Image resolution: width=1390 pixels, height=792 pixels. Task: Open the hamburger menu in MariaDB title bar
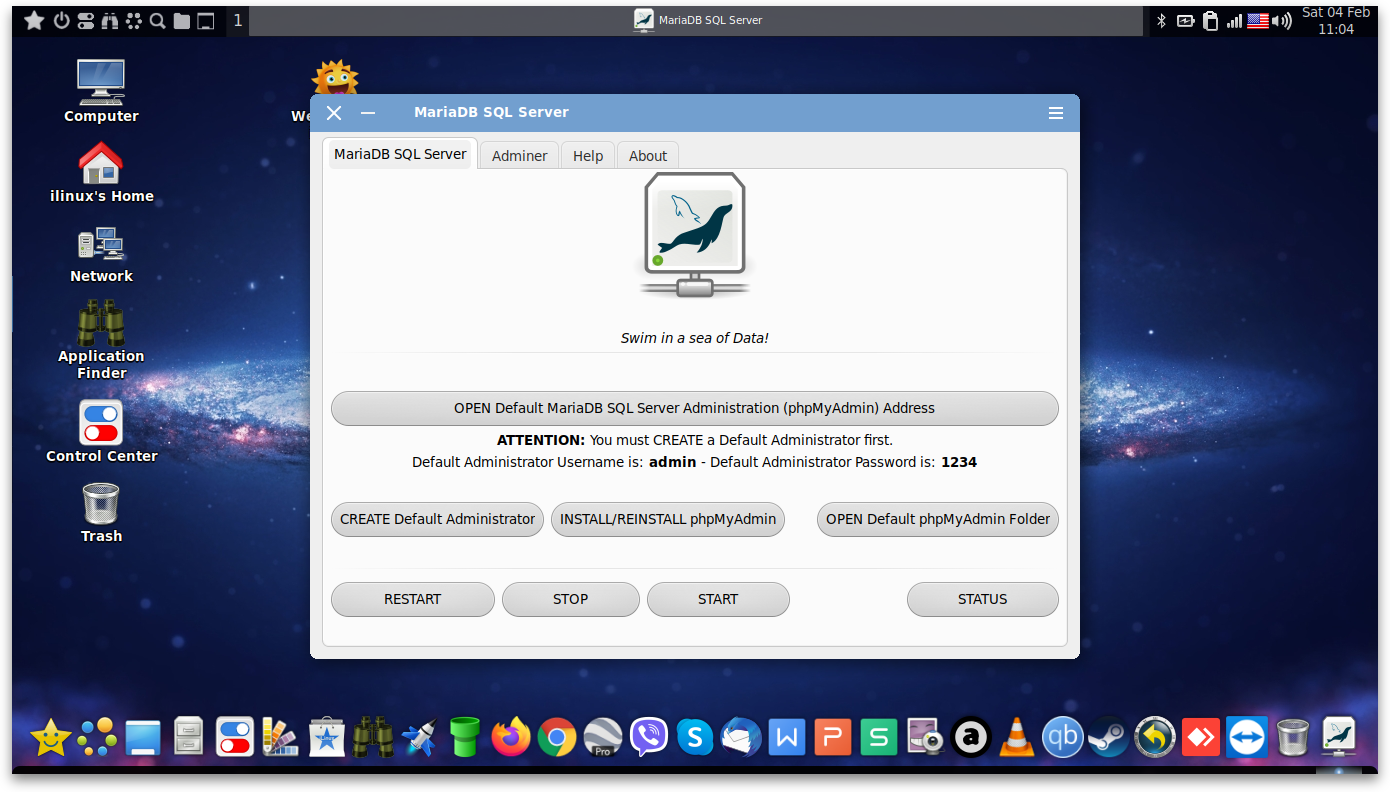click(x=1056, y=113)
